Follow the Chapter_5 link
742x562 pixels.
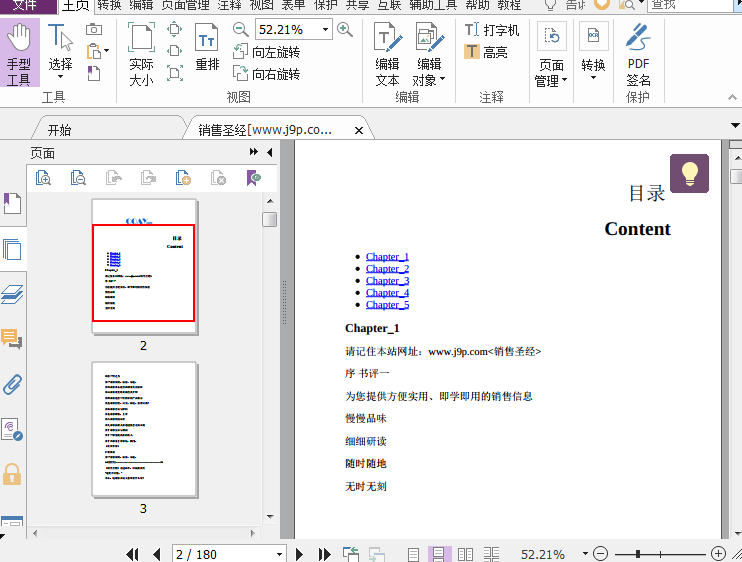pyautogui.click(x=387, y=305)
